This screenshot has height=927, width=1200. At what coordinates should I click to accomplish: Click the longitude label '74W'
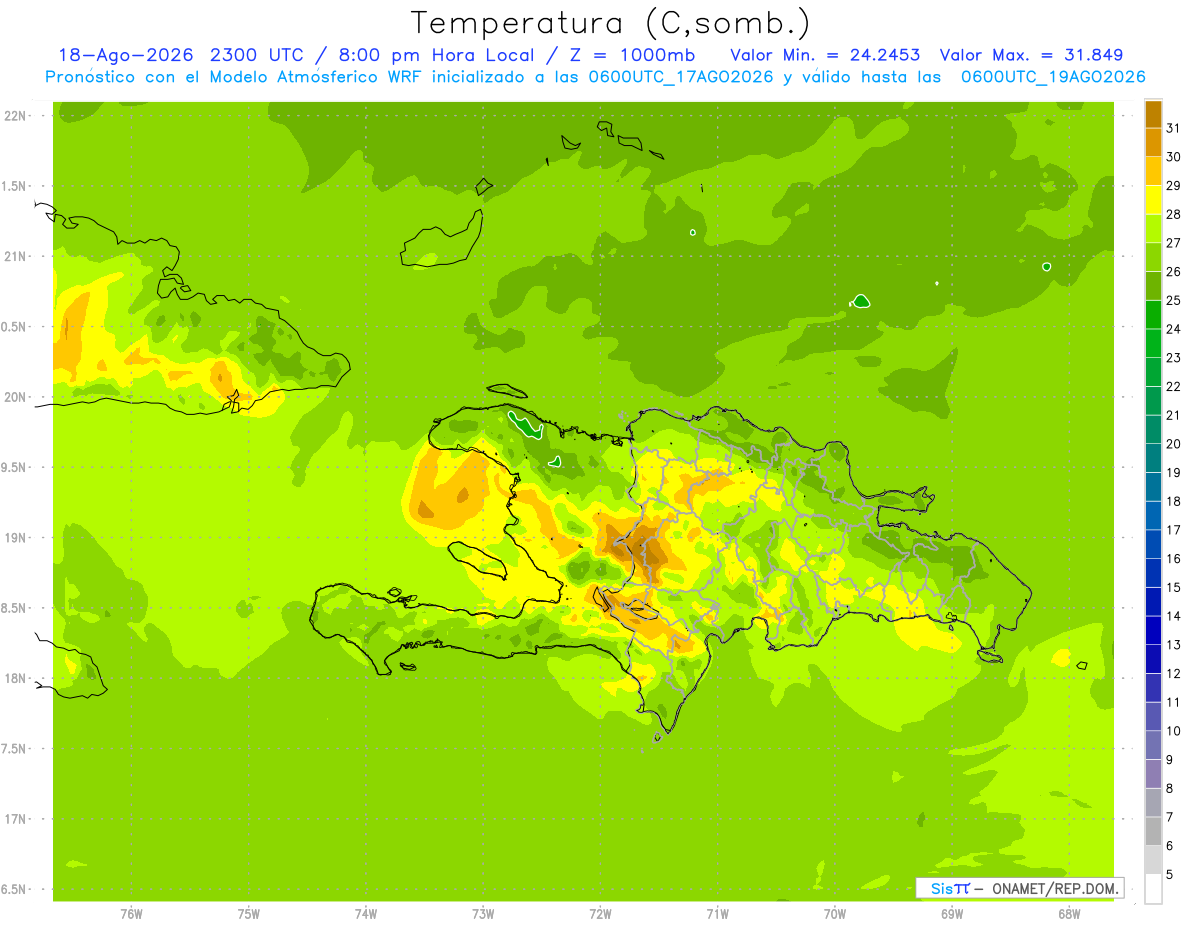click(366, 913)
